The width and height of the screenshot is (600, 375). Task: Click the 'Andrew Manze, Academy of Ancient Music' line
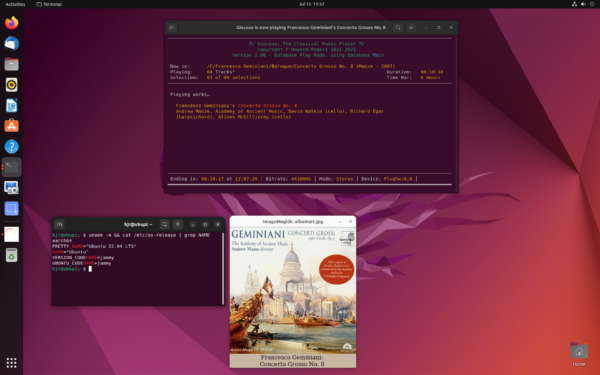tap(280, 111)
